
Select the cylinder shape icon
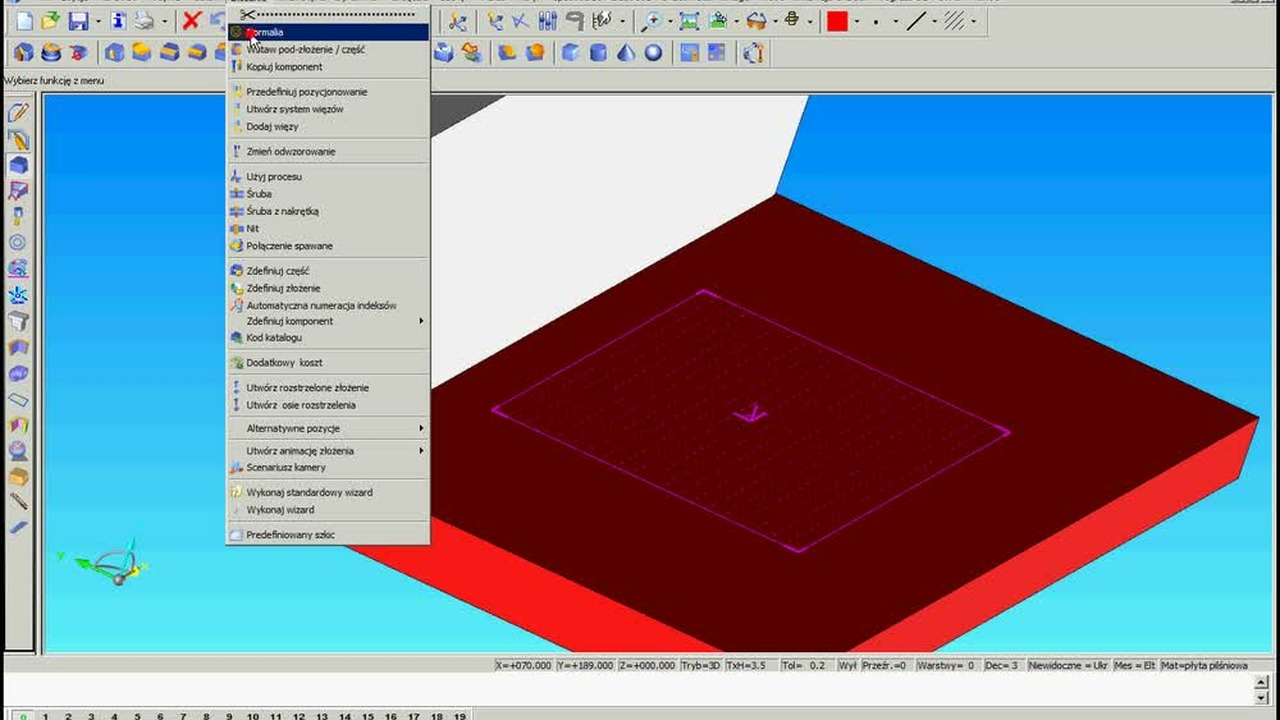coord(598,53)
